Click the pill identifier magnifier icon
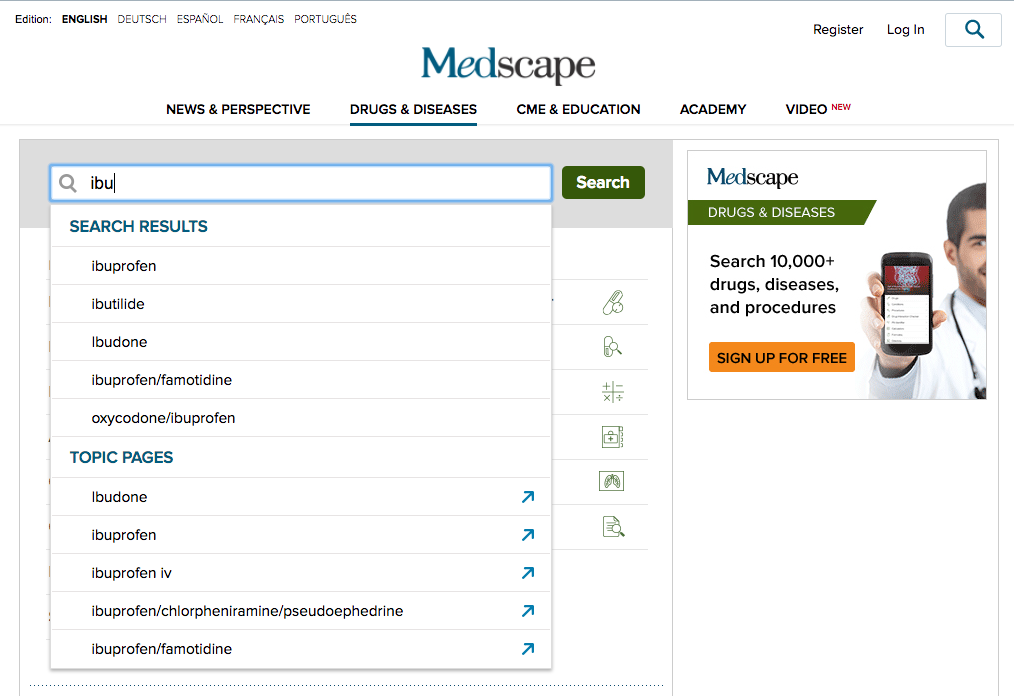This screenshot has height=696, width=1014. tap(612, 347)
